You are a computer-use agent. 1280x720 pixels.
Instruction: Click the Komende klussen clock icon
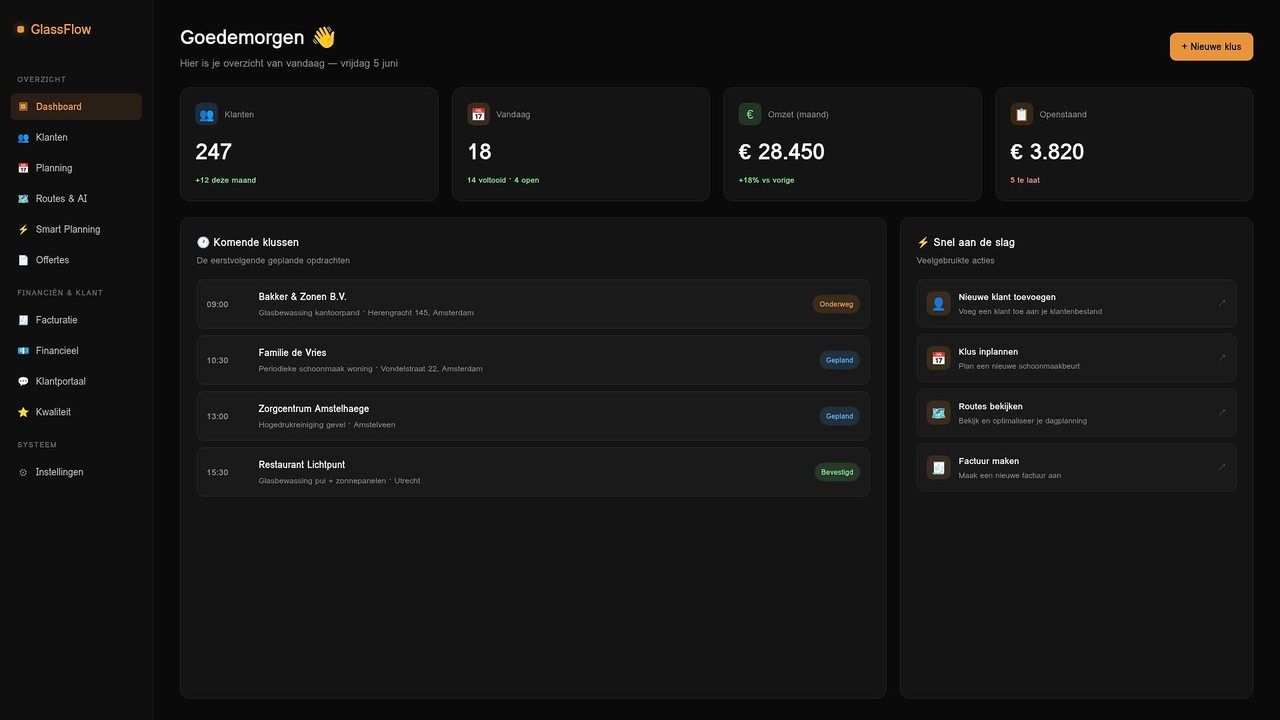(203, 242)
